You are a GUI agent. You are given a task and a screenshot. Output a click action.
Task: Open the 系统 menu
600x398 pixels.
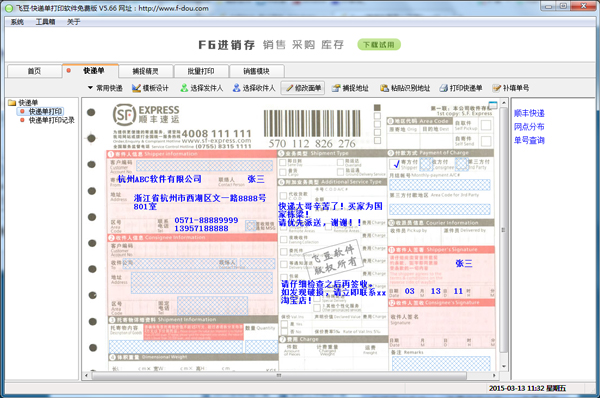(17, 22)
